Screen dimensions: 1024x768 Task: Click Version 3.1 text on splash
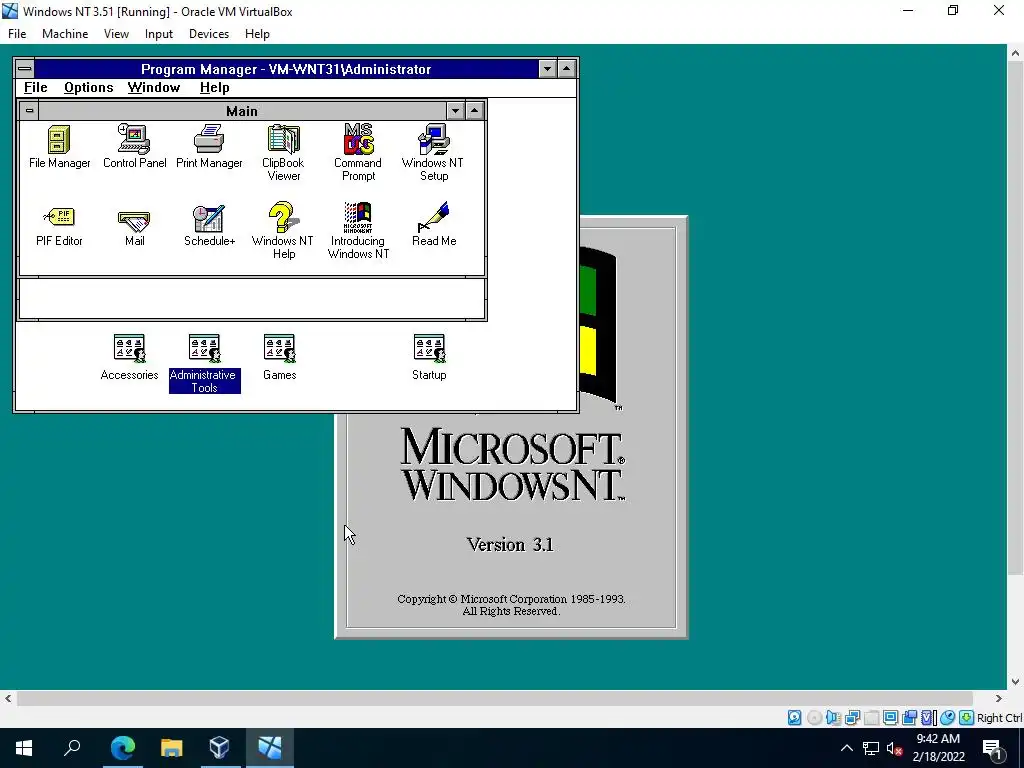pyautogui.click(x=510, y=545)
